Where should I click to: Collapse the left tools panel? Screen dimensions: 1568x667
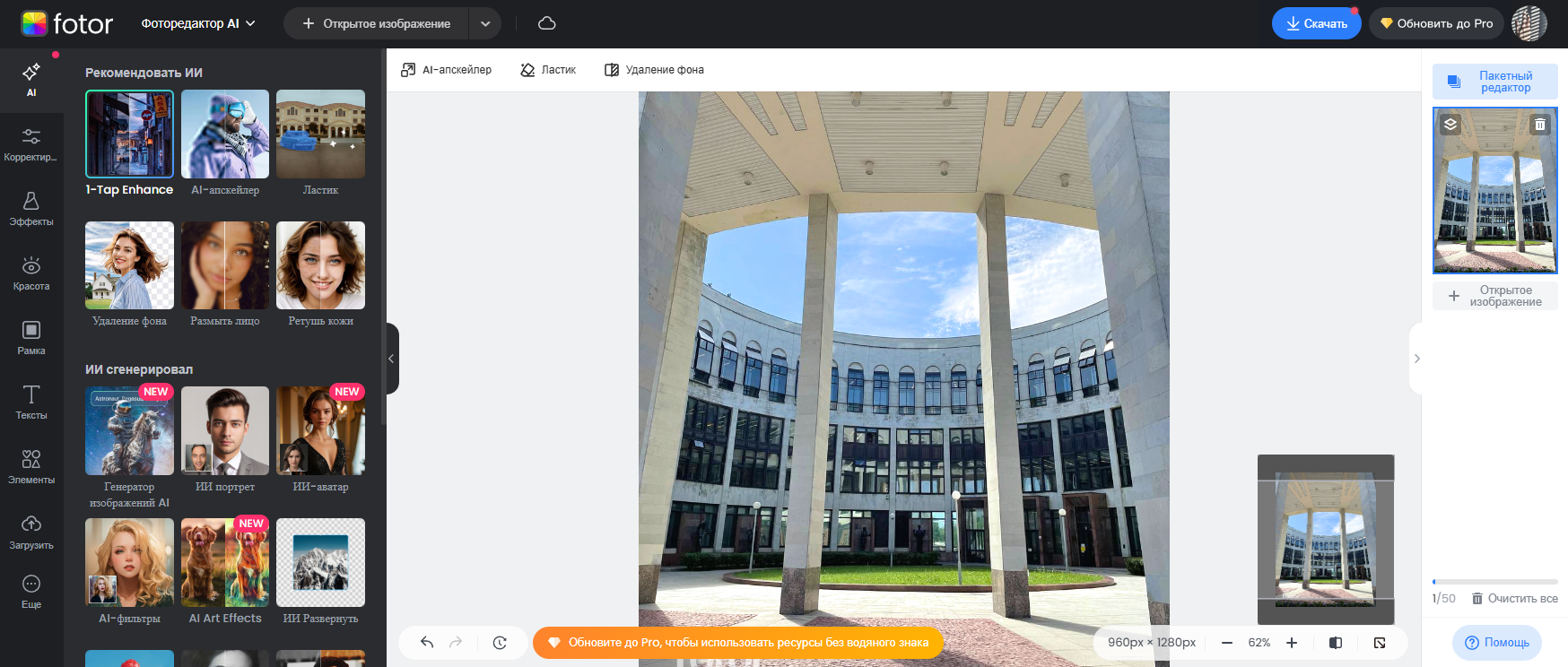(x=391, y=359)
